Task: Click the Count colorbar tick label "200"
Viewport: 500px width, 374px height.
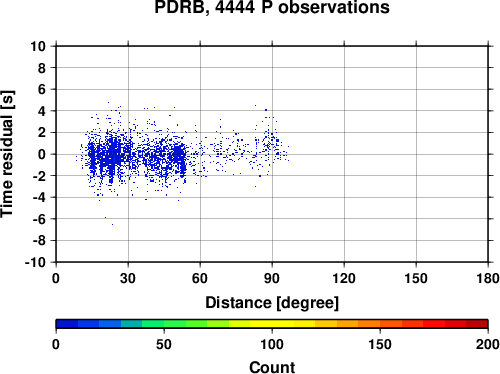Action: [488, 344]
